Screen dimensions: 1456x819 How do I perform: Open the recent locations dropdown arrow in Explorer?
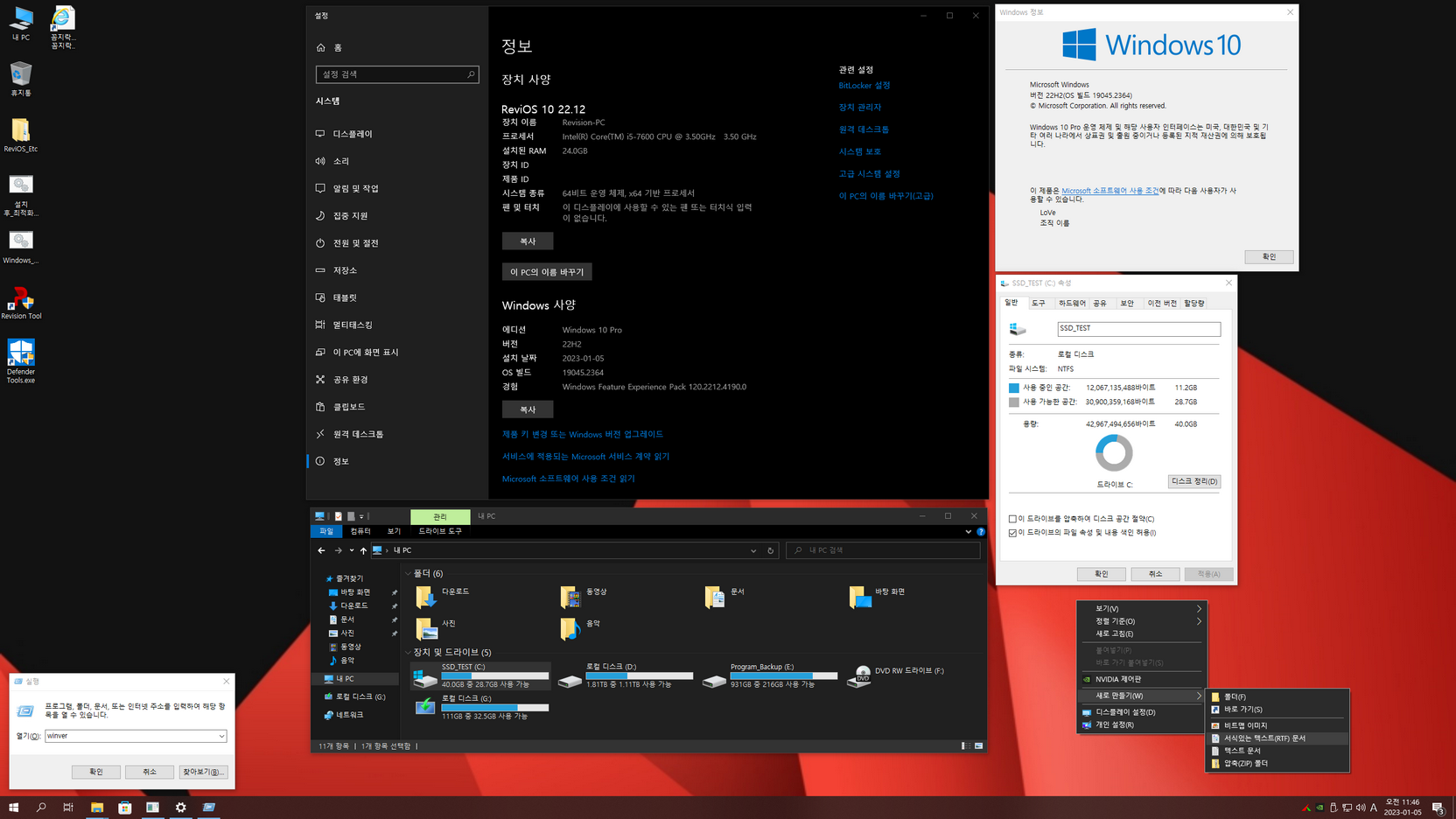pos(351,550)
